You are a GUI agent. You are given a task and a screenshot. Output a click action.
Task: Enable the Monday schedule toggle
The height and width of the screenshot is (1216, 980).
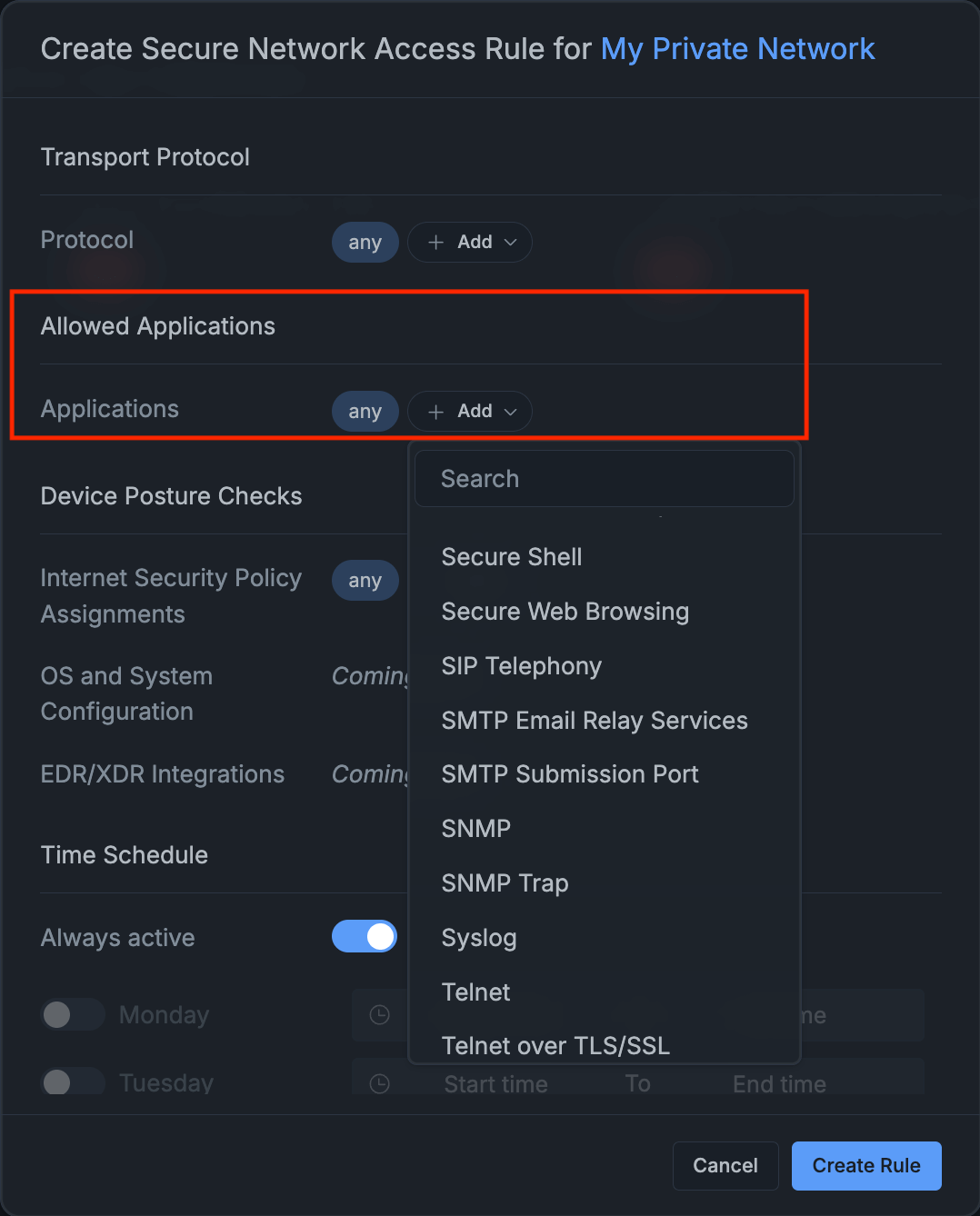pos(72,1014)
